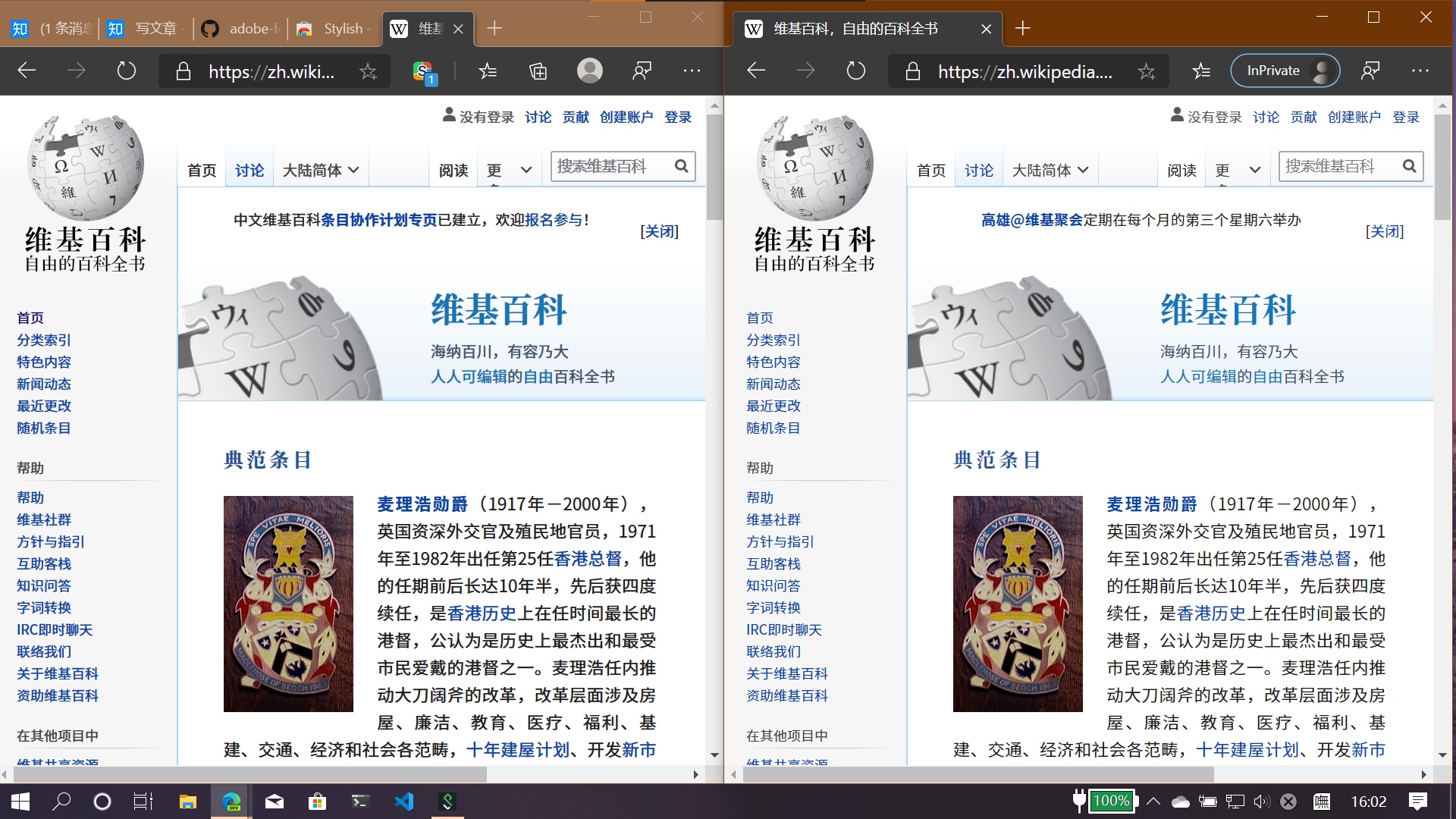The height and width of the screenshot is (819, 1456).
Task: Refresh page in left browser window
Action: pyautogui.click(x=127, y=71)
